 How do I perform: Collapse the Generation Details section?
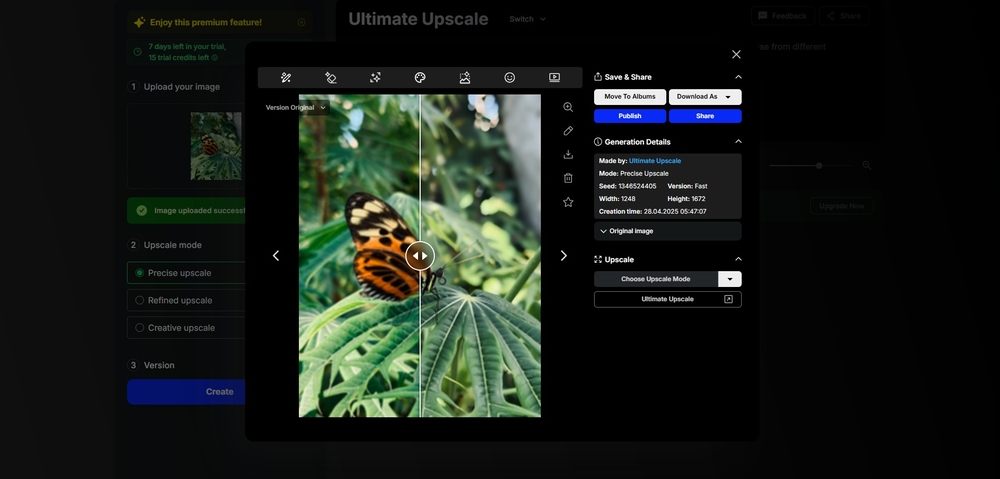tap(738, 142)
